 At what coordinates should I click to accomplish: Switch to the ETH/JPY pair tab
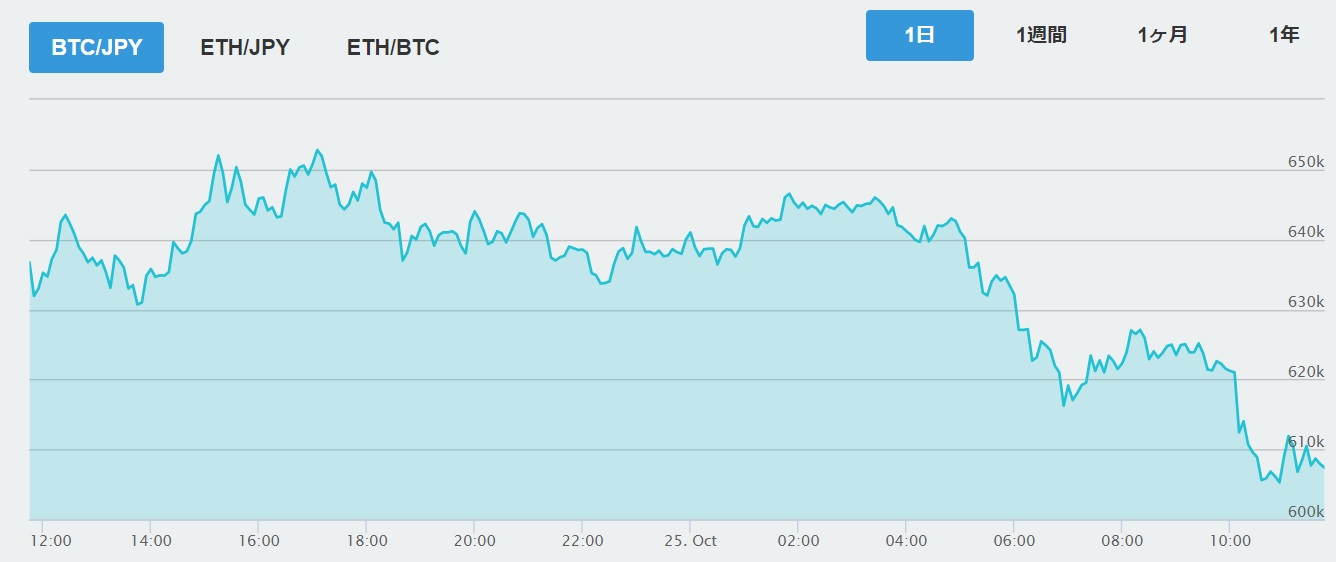click(x=245, y=47)
